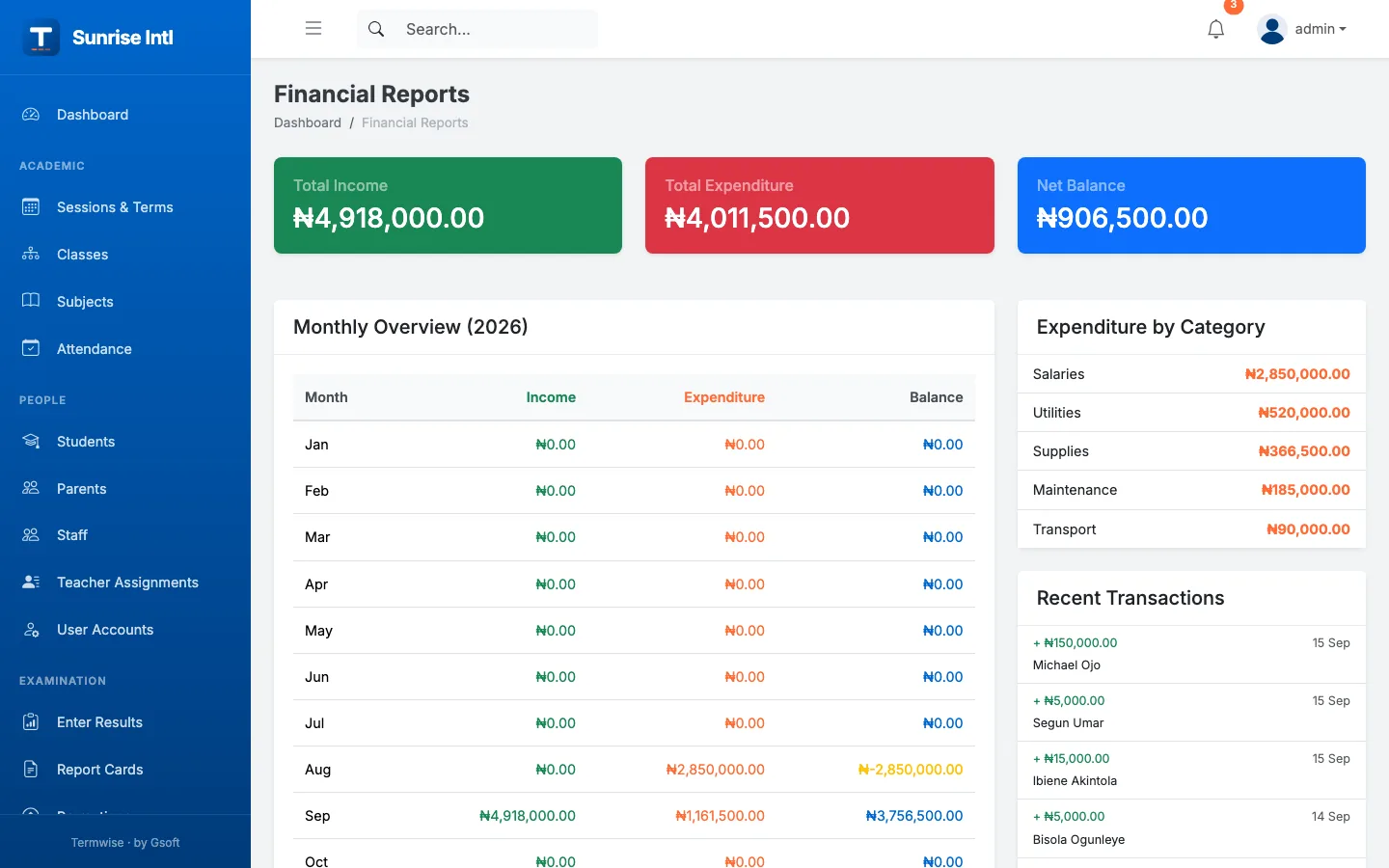The height and width of the screenshot is (868, 1389).
Task: Click the Expenditure column header
Action: click(724, 397)
